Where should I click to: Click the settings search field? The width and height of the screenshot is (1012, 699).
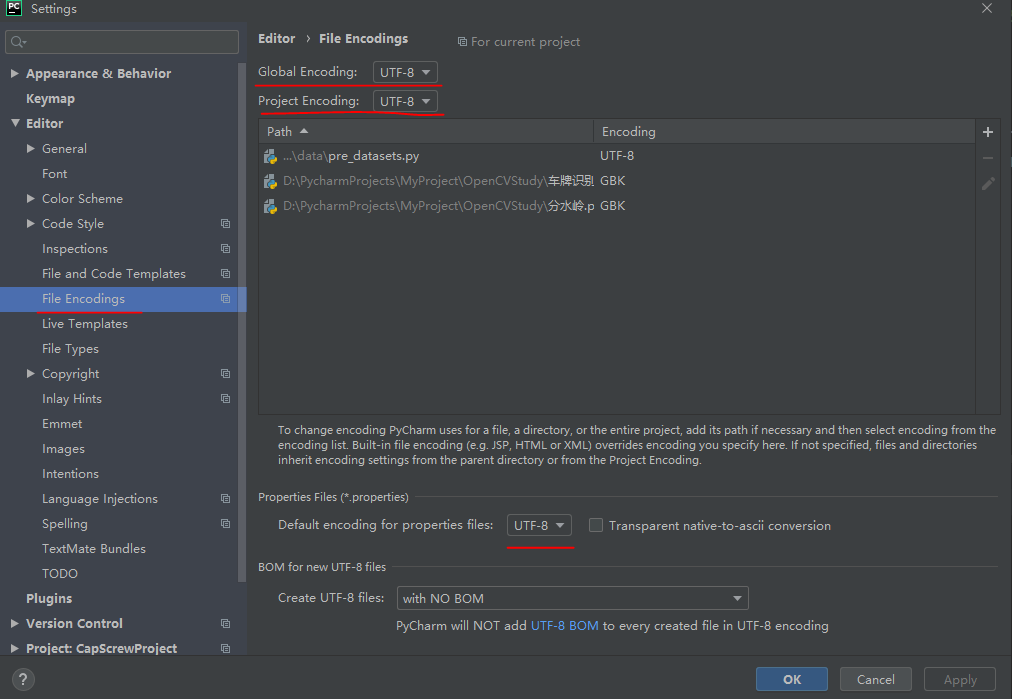click(x=122, y=42)
